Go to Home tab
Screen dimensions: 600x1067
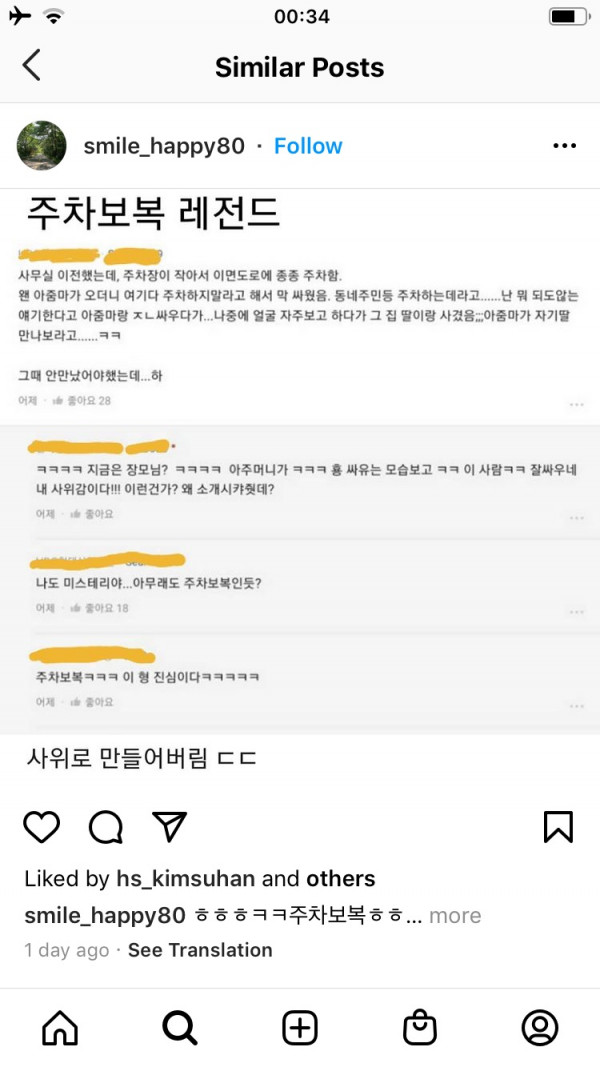[60, 1027]
